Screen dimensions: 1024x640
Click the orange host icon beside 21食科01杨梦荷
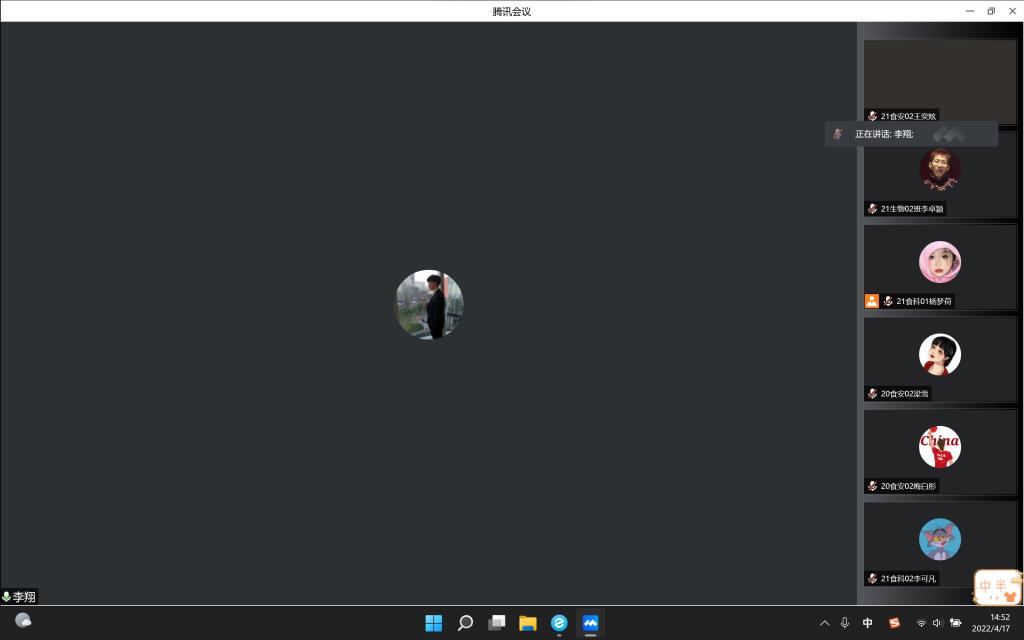point(871,301)
